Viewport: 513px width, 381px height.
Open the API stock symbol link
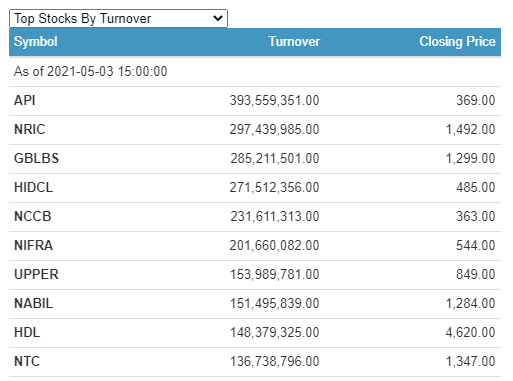24,100
